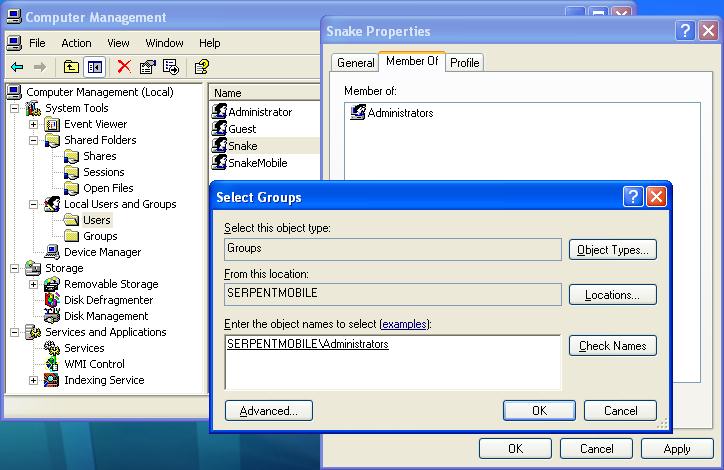Click the Check Names button
The height and width of the screenshot is (470, 724).
pos(612,346)
